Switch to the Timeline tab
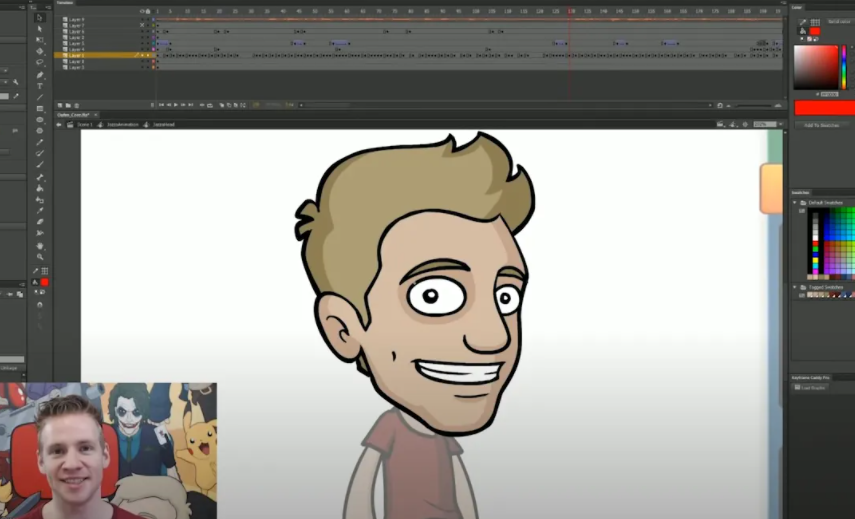 point(66,4)
